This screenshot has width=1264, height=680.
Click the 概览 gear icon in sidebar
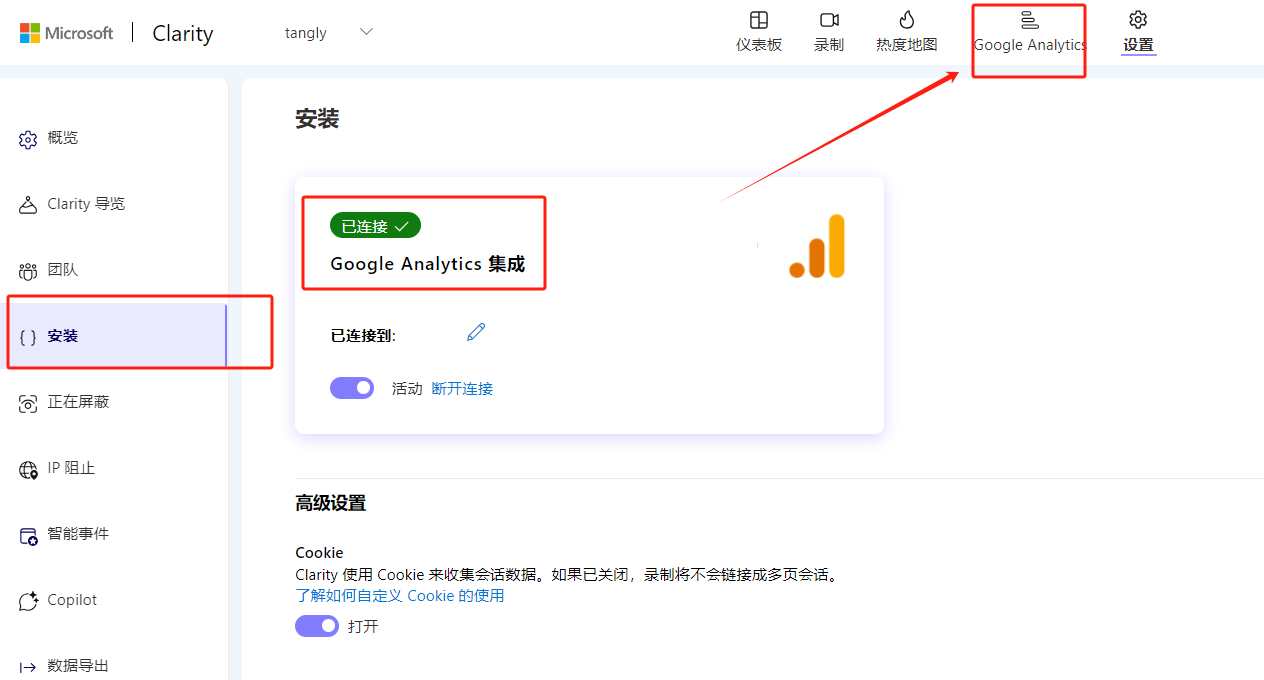click(28, 139)
